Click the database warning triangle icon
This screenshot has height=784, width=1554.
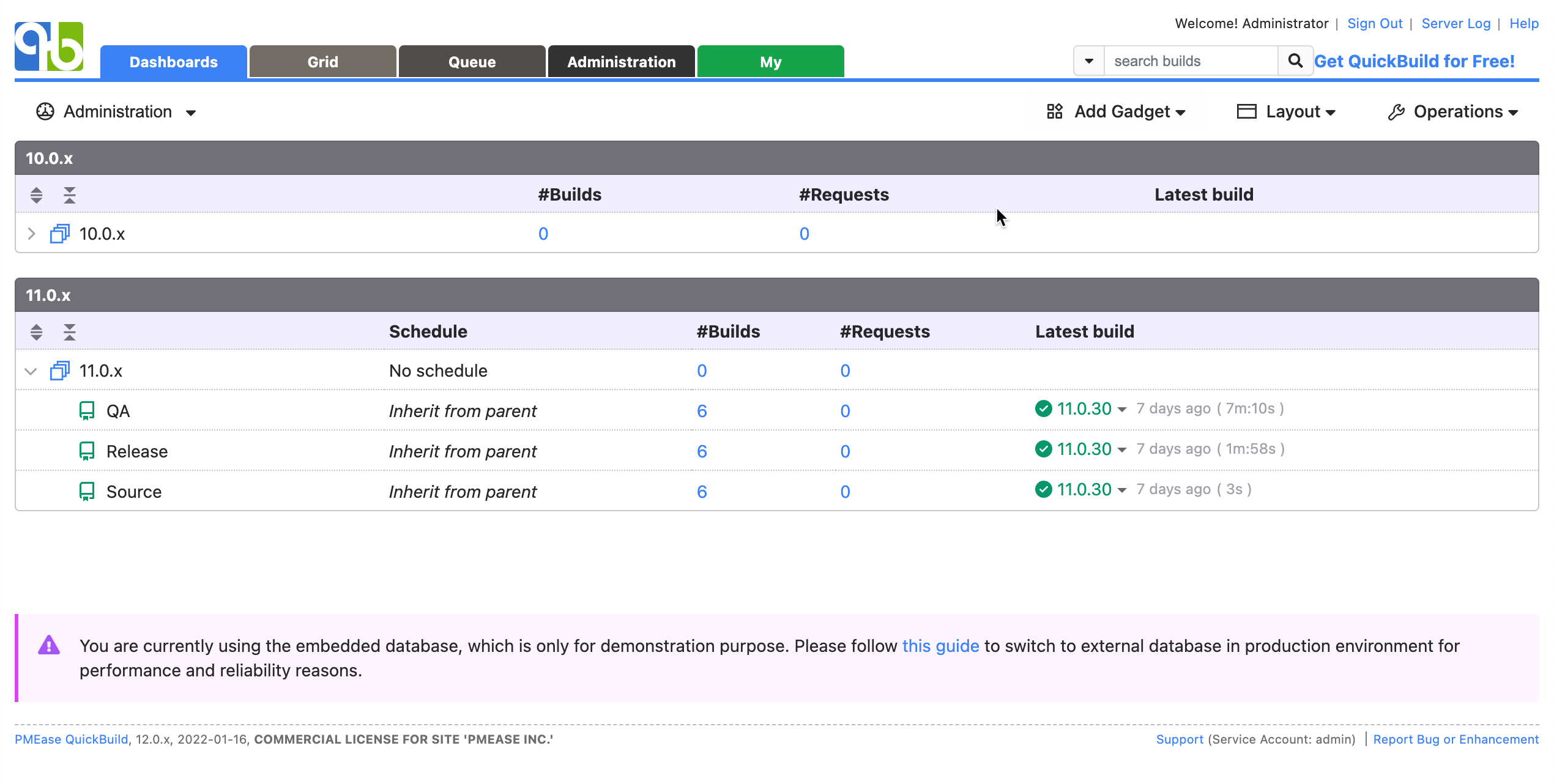[x=49, y=645]
